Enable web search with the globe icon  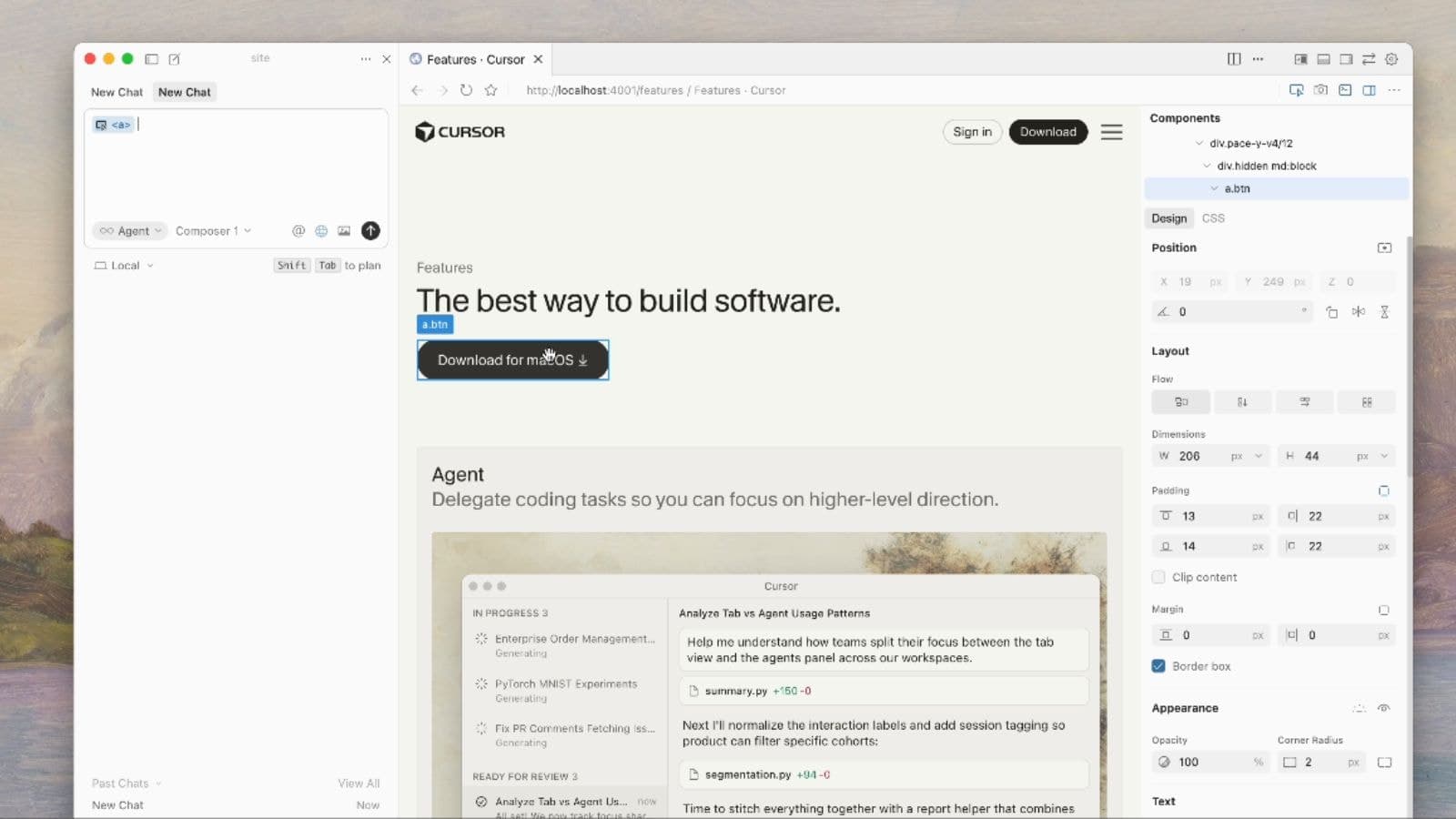click(320, 230)
